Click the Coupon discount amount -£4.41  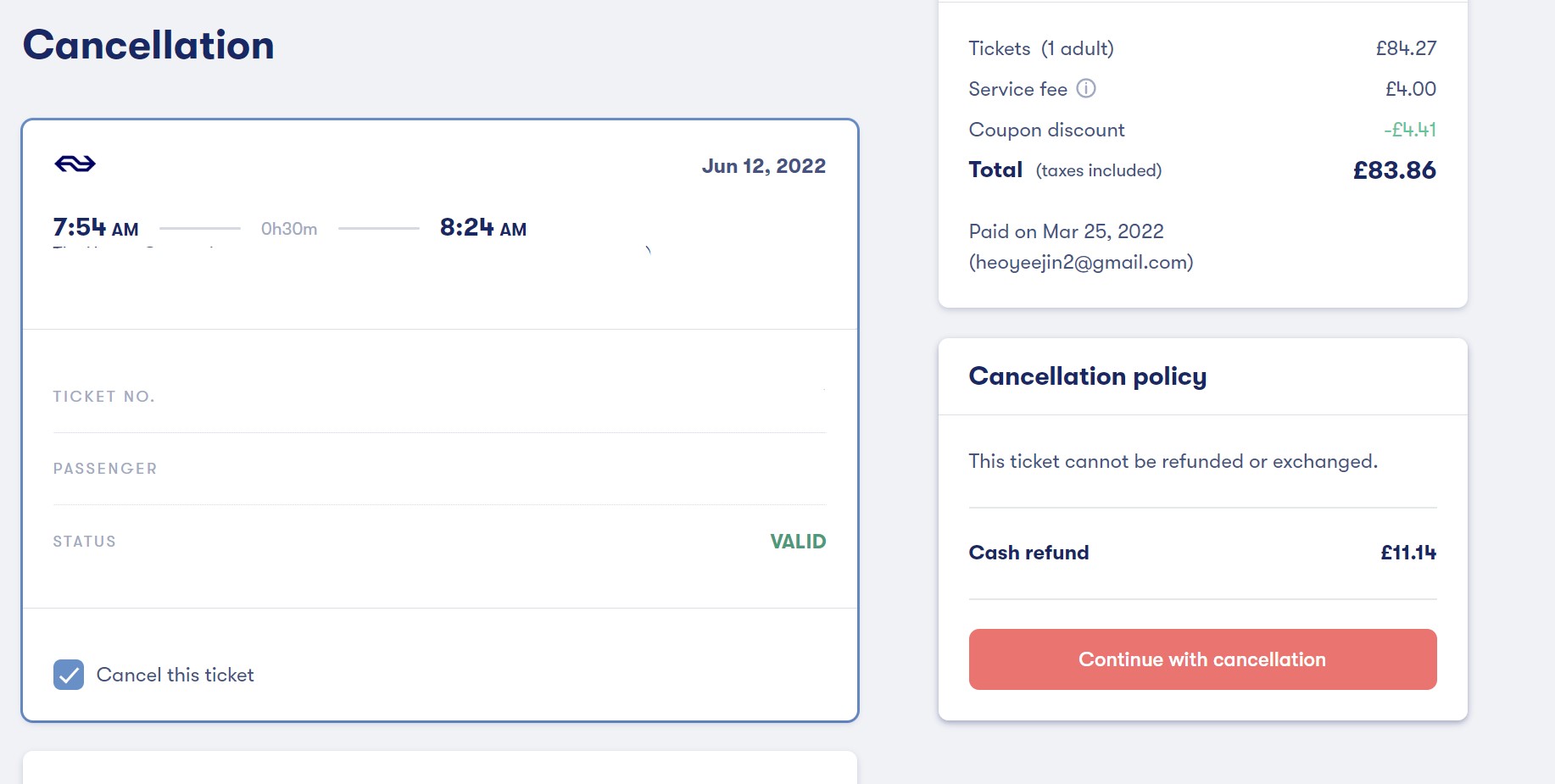1409,130
